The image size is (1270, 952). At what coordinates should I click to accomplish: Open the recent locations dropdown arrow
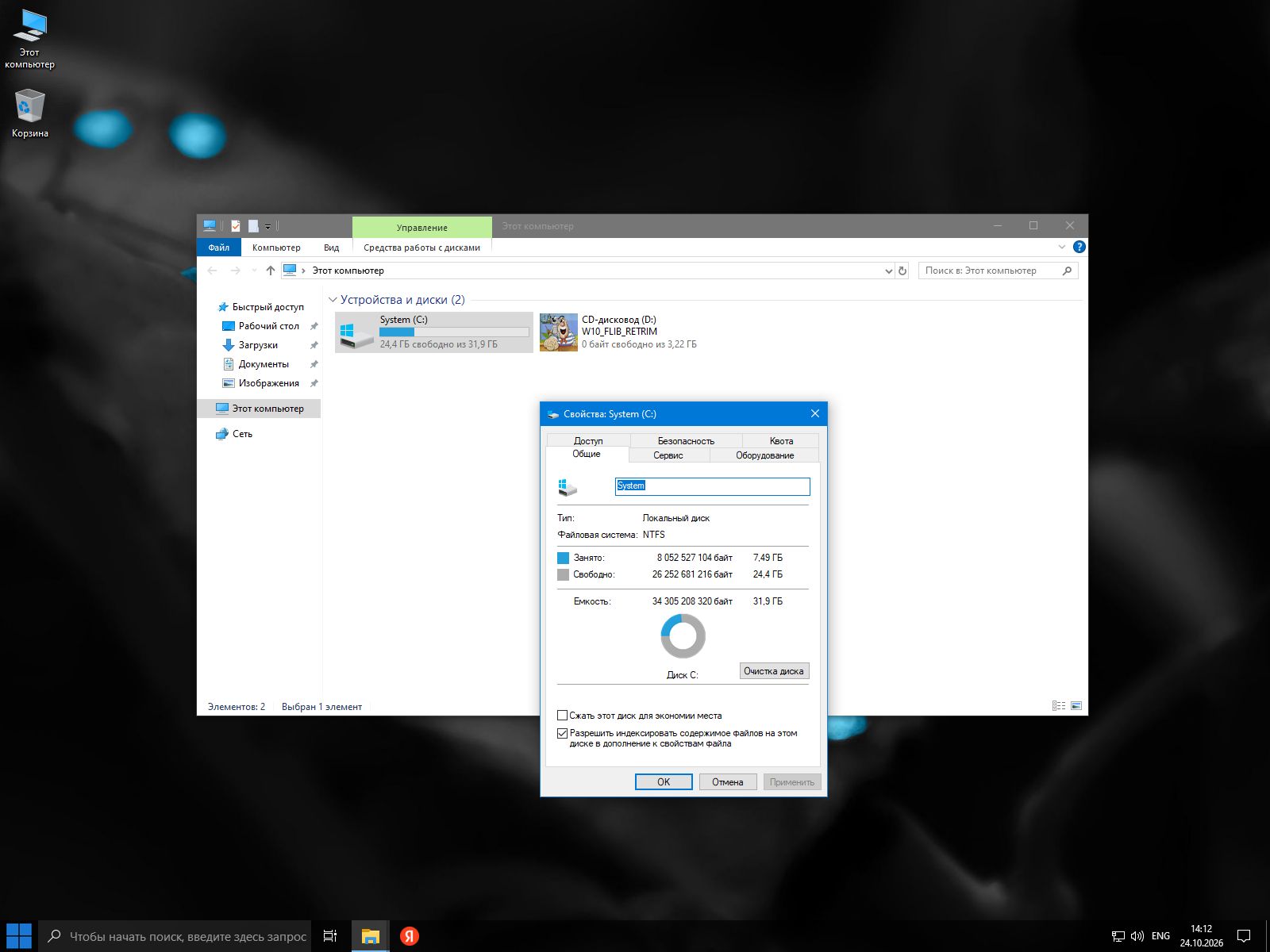point(254,271)
